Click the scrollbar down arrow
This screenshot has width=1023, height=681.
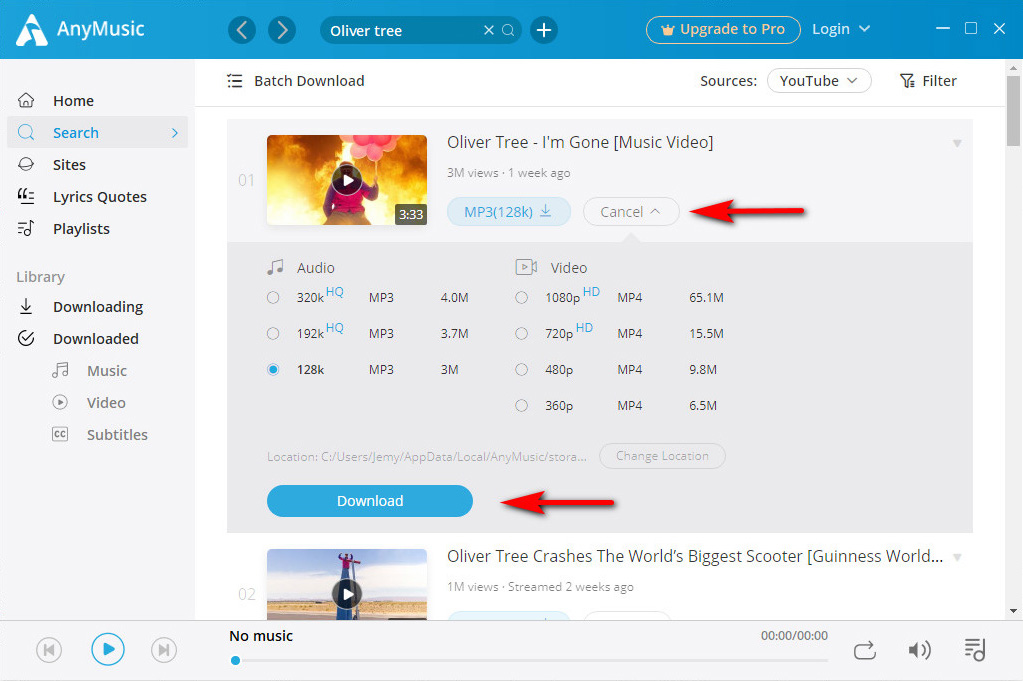point(1013,611)
